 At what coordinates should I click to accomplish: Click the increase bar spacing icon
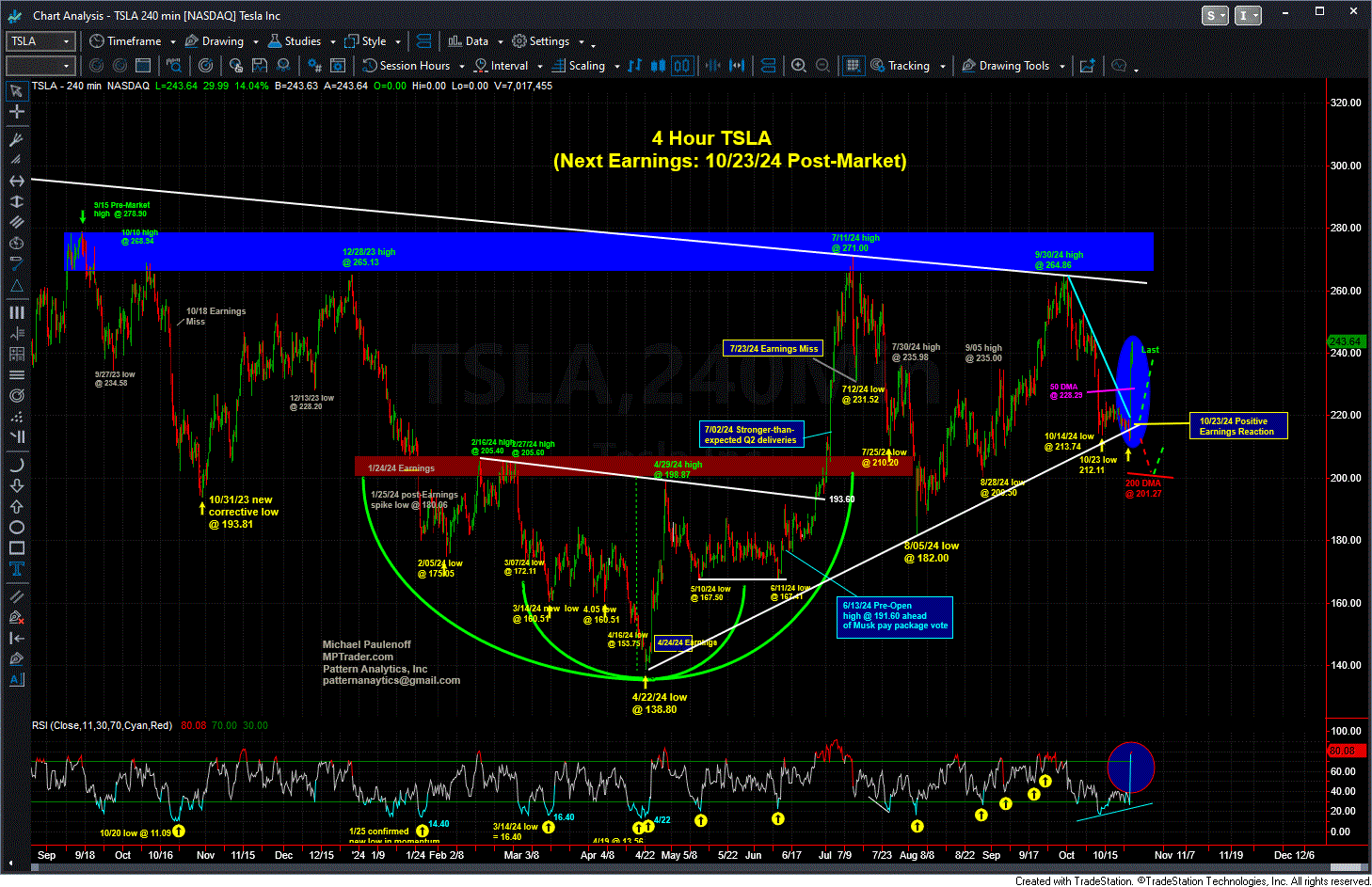737,66
